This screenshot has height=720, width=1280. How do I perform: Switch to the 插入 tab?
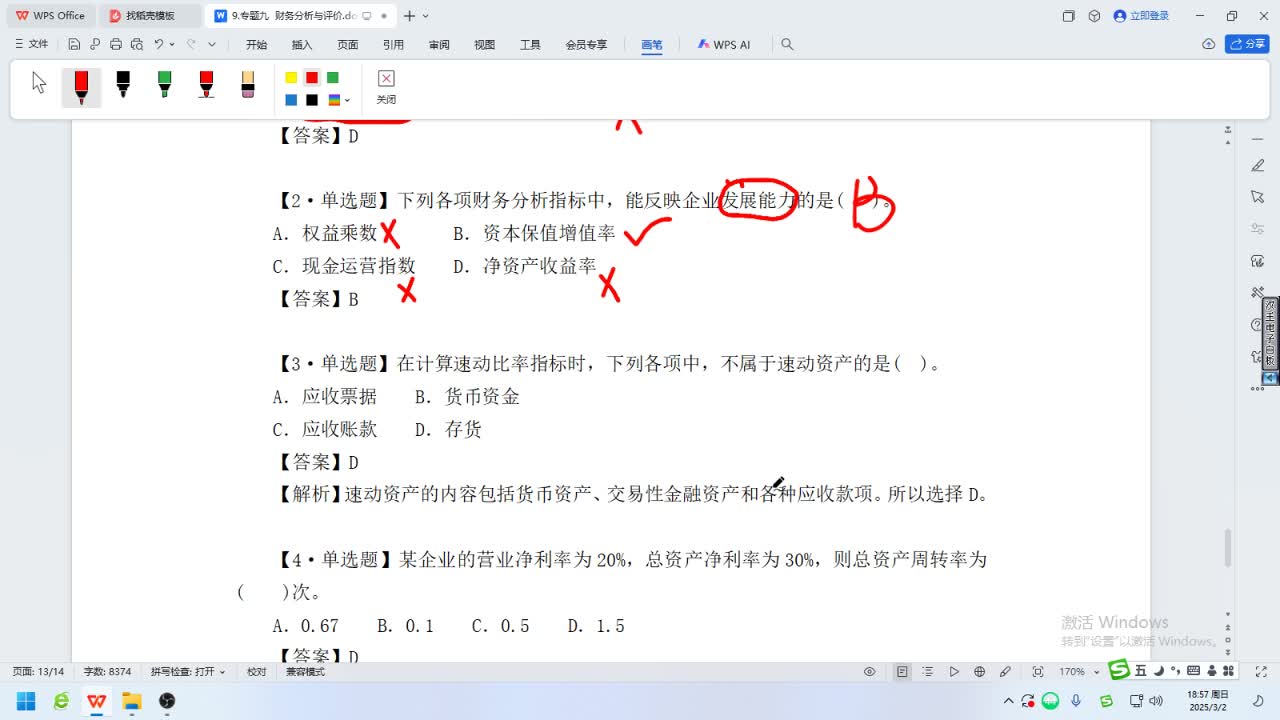point(302,45)
